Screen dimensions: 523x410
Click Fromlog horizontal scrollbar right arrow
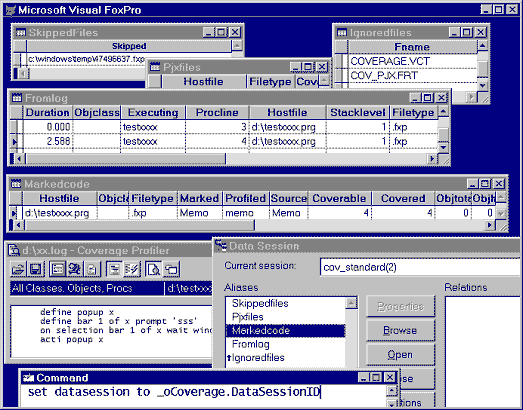coord(432,159)
